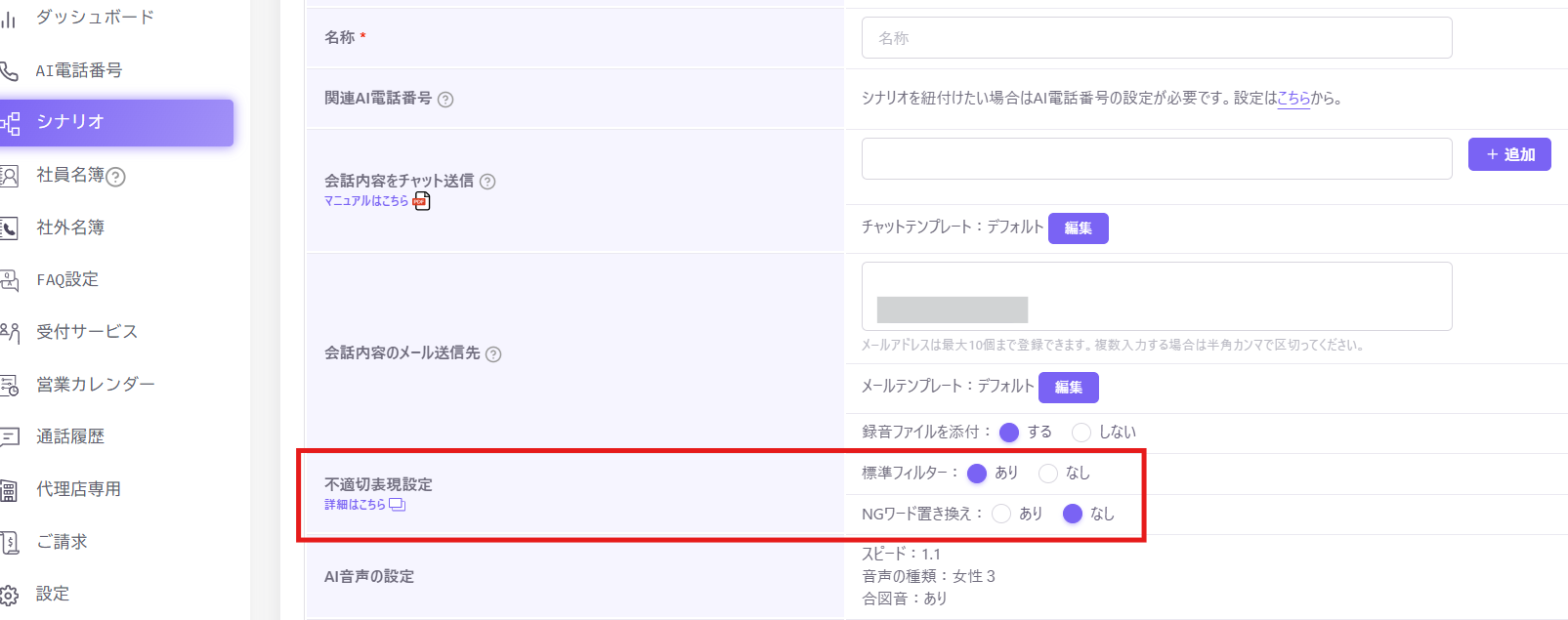Click the こちら link for AI電話番号 settings
The width and height of the screenshot is (1568, 620).
1293,98
